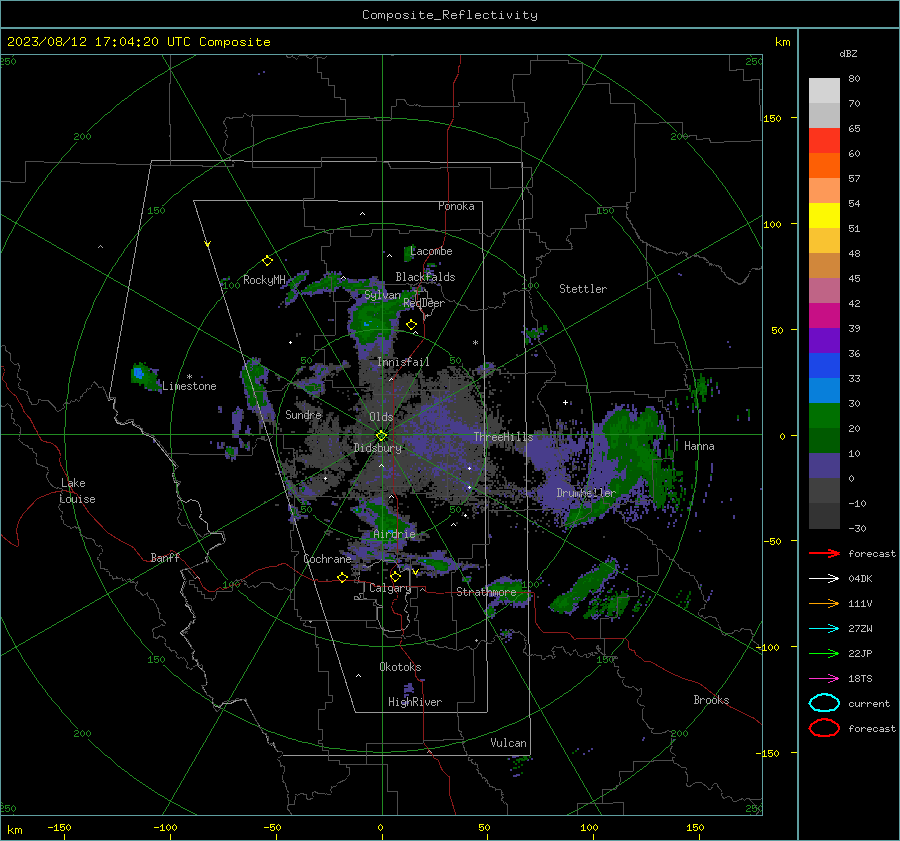Select the purple 39 dBZ legend swatch
The width and height of the screenshot is (900, 841).
click(824, 341)
